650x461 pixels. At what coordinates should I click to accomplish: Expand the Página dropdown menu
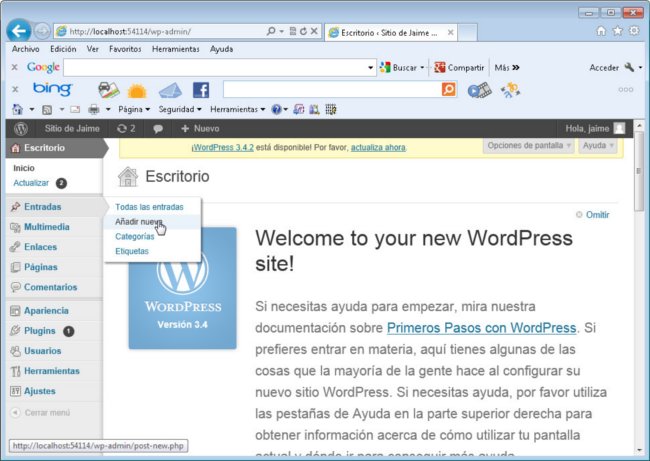(x=134, y=109)
